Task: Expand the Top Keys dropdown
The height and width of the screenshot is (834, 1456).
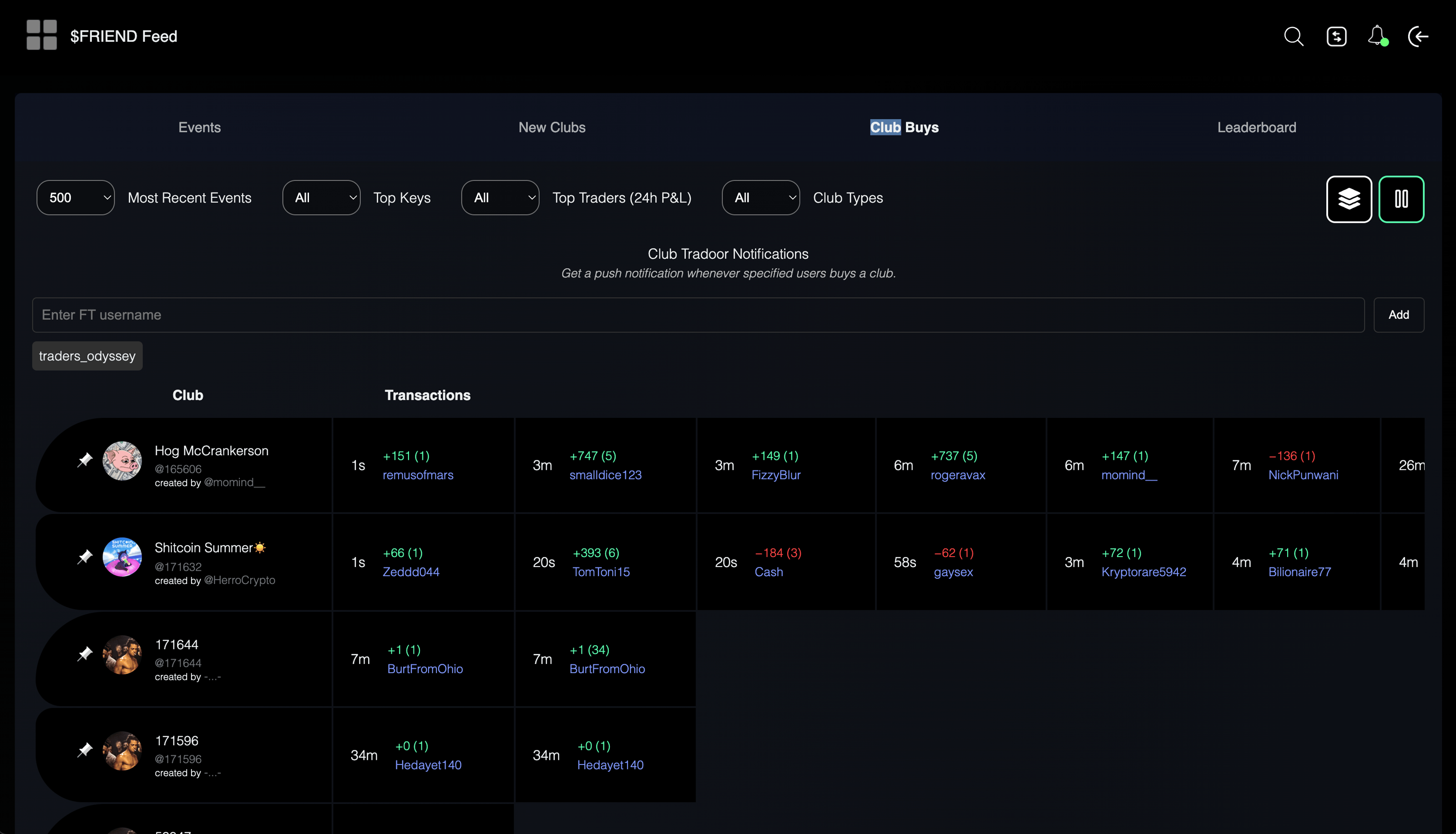Action: (x=321, y=198)
